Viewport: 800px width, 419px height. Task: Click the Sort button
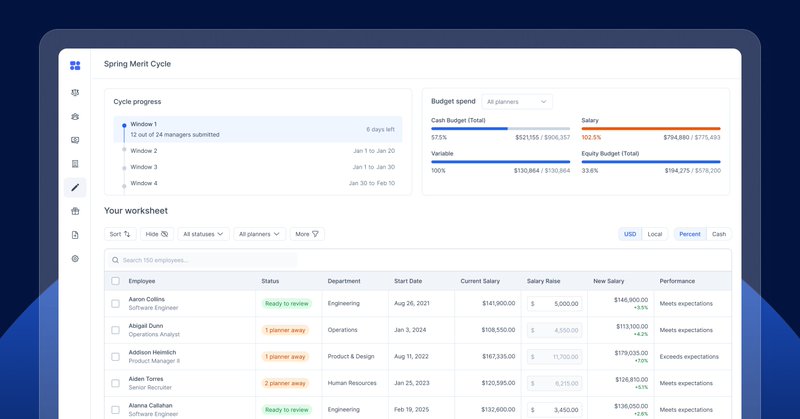pyautogui.click(x=120, y=234)
